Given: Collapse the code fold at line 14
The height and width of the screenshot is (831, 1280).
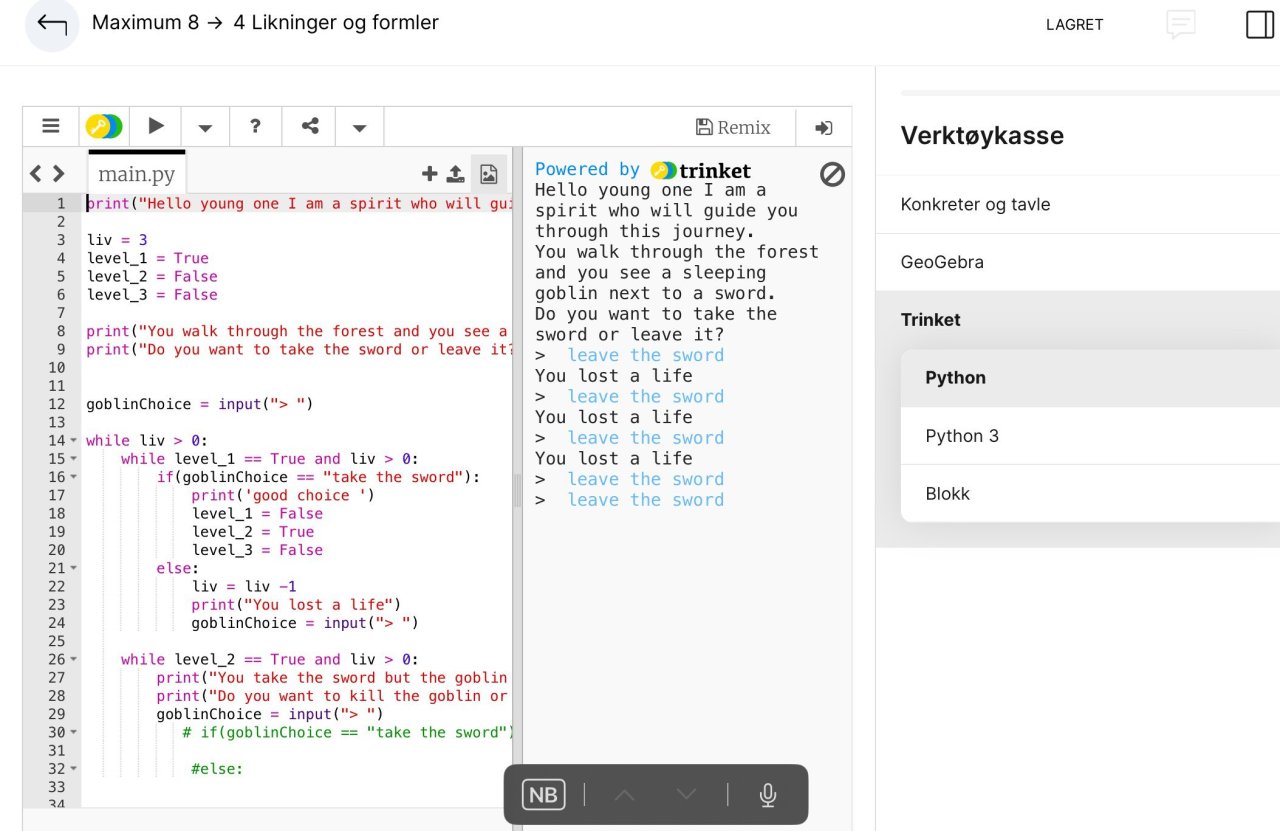Looking at the screenshot, I should (x=74, y=441).
